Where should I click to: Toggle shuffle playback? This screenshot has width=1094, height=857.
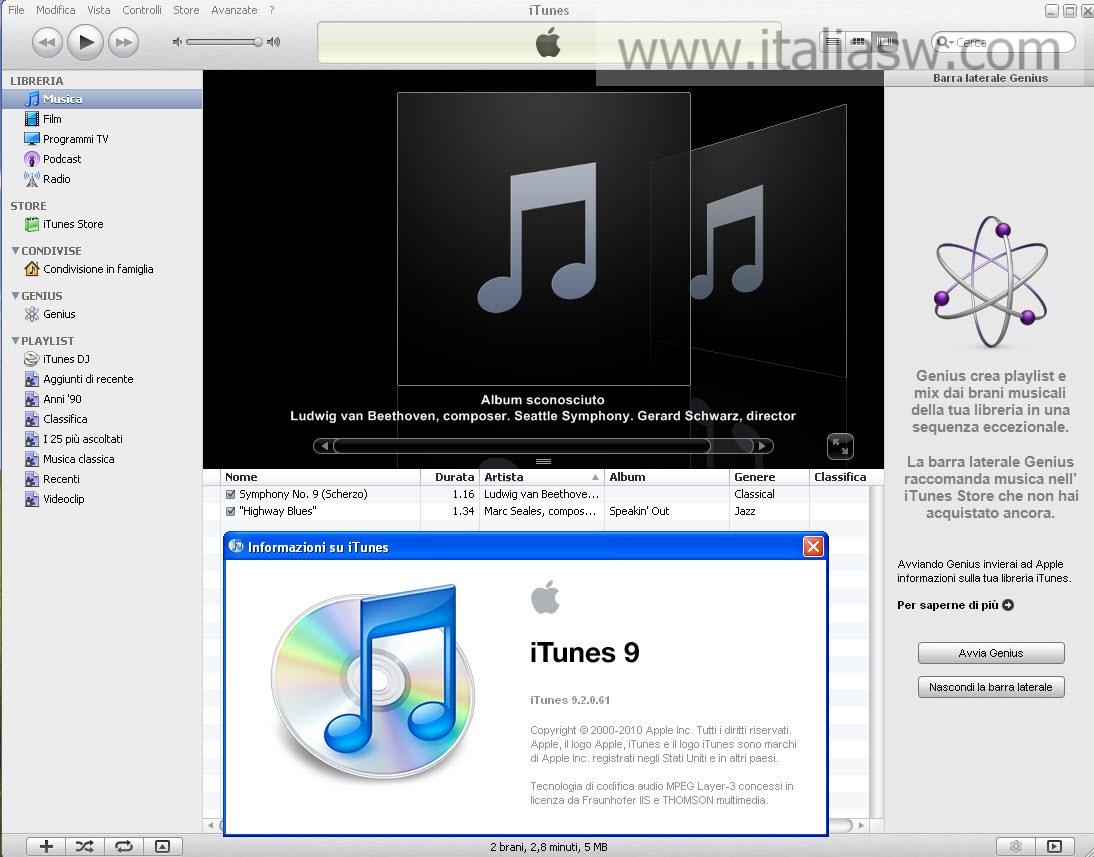coord(85,847)
